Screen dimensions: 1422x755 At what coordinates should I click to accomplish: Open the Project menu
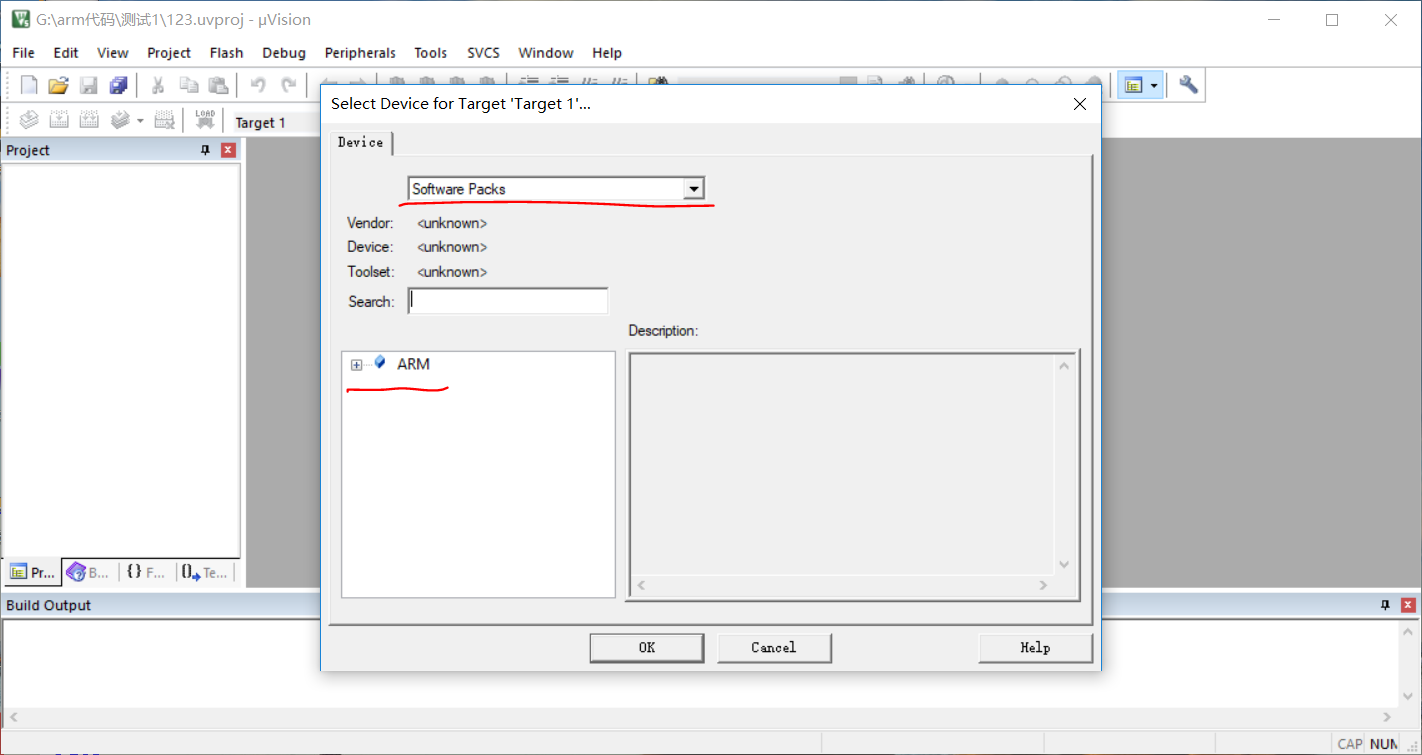tap(169, 53)
